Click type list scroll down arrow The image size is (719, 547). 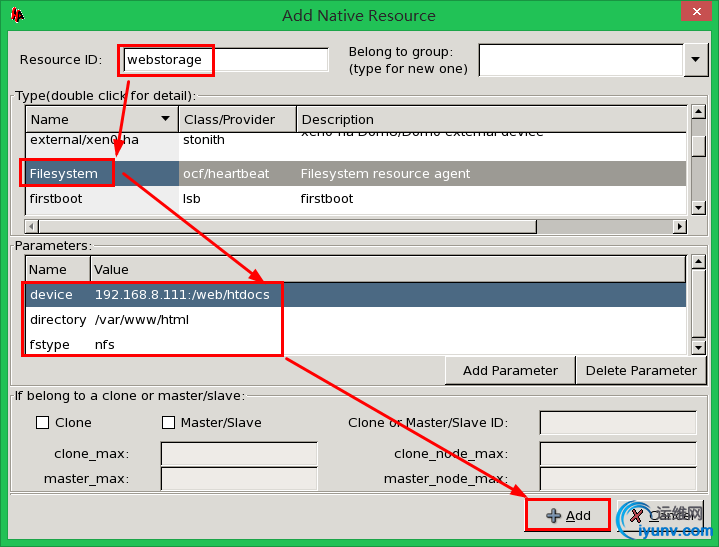[698, 208]
